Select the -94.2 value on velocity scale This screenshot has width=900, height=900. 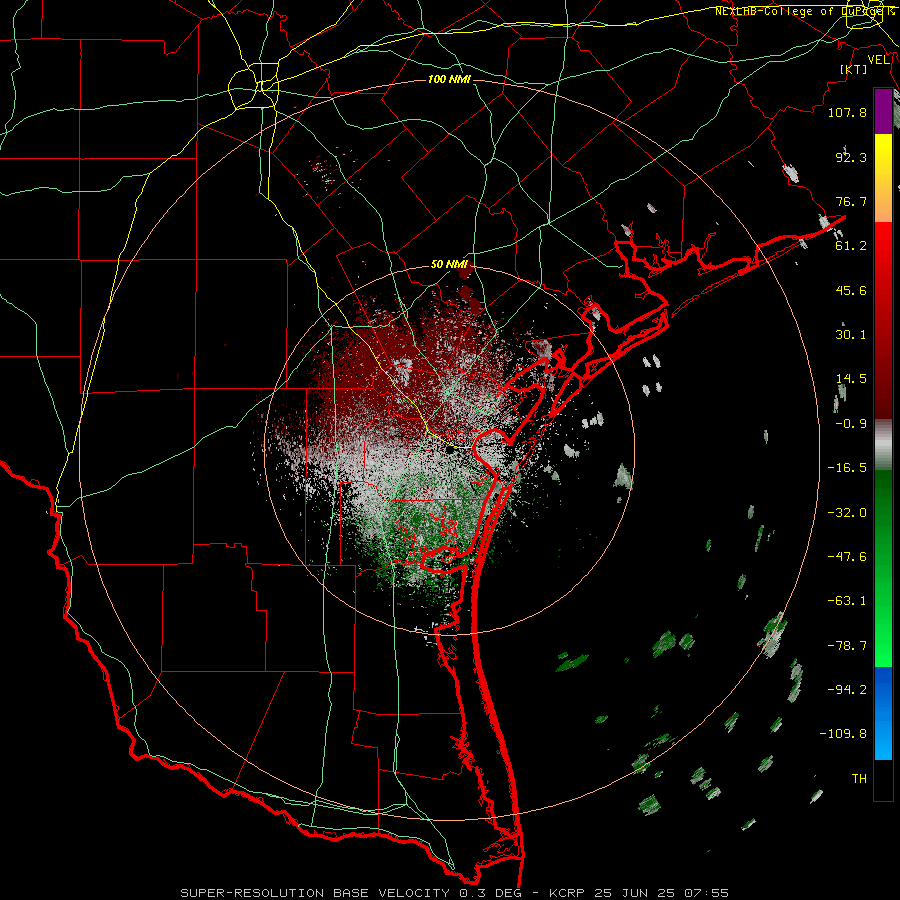point(847,689)
